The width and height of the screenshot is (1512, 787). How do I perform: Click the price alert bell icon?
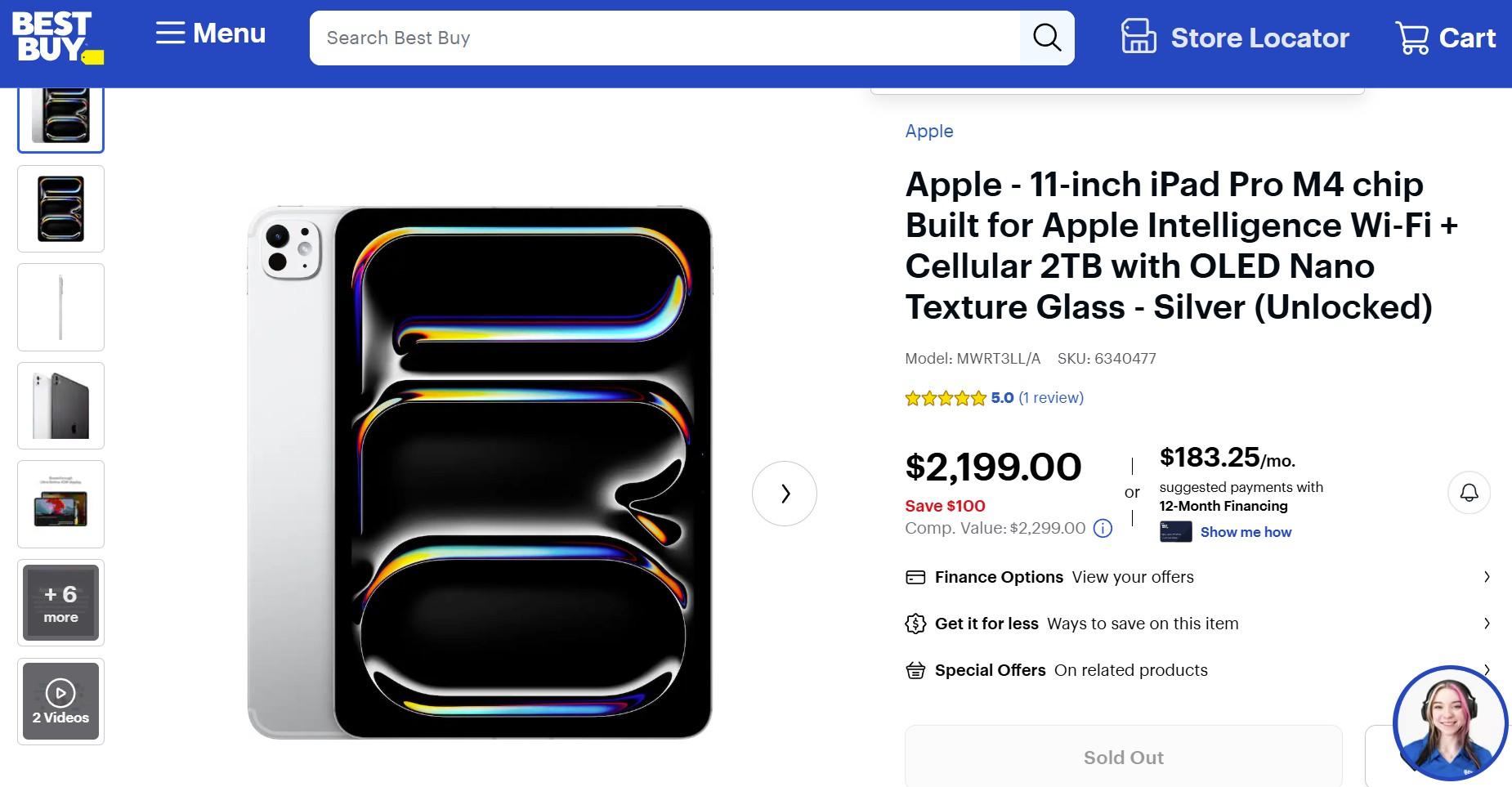(x=1469, y=493)
